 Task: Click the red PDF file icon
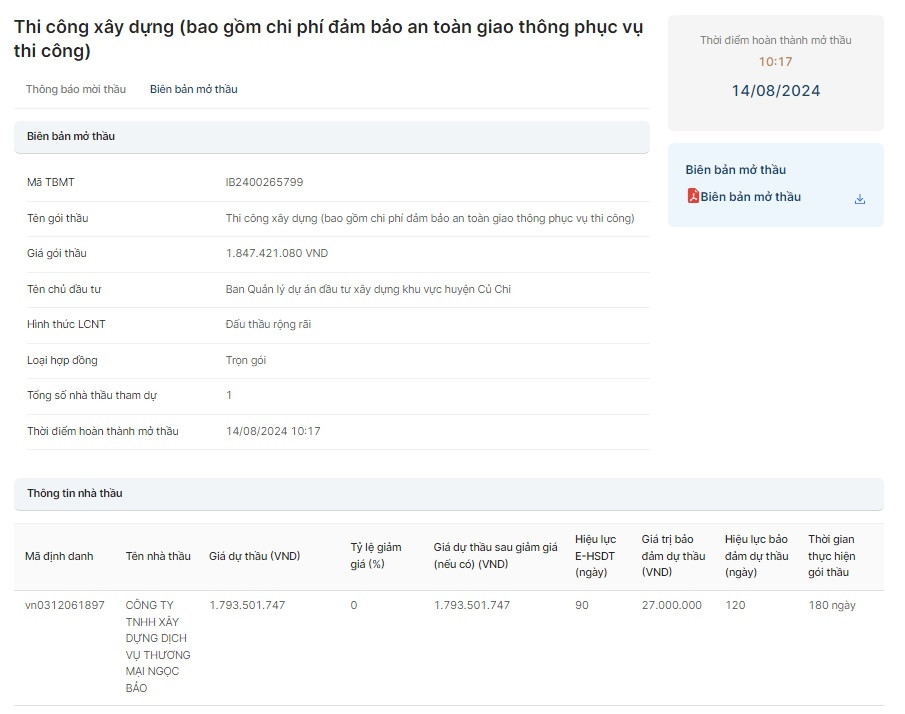point(692,197)
